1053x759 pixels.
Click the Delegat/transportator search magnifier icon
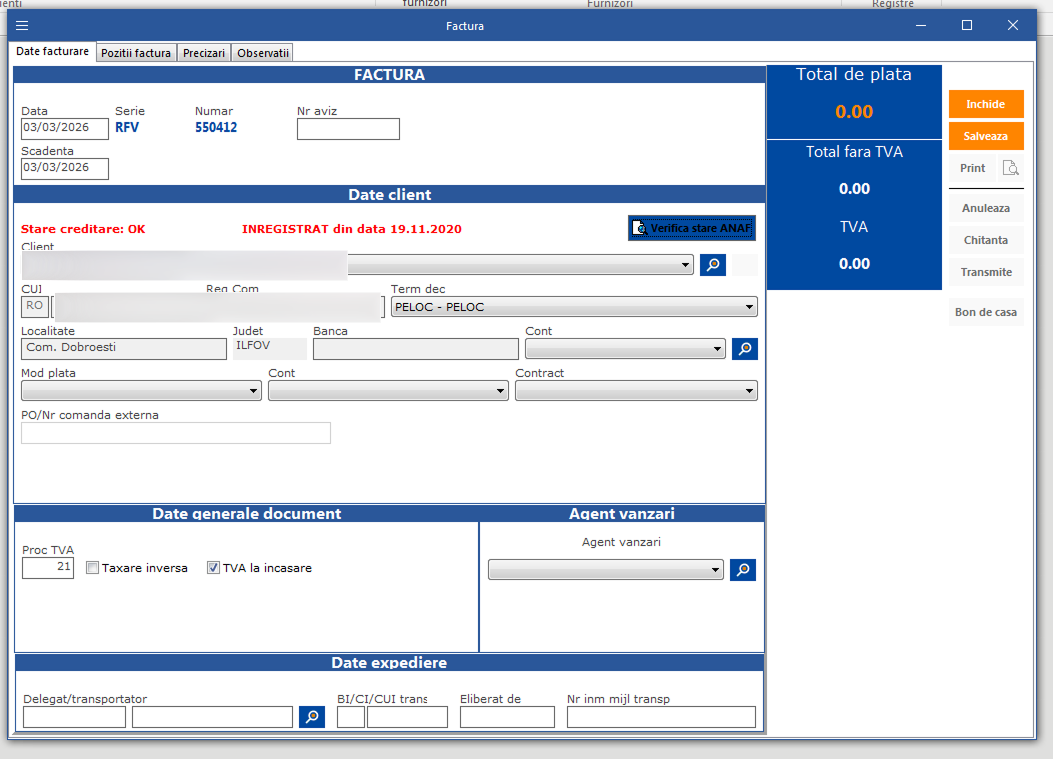[x=312, y=717]
